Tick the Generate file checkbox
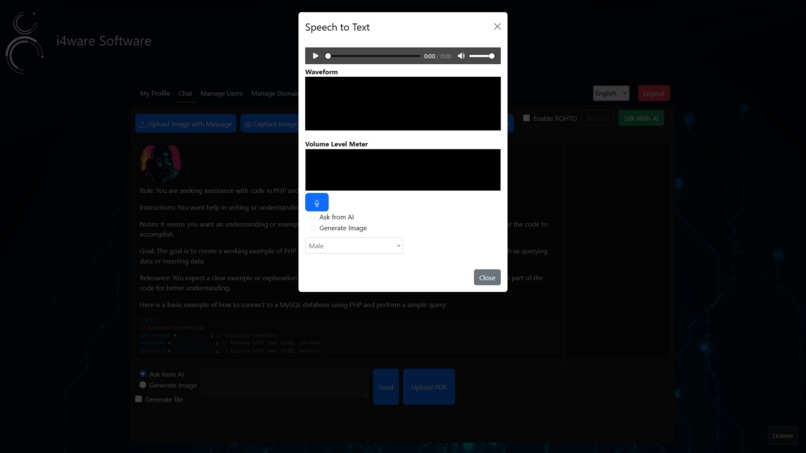This screenshot has height=453, width=806. click(138, 399)
